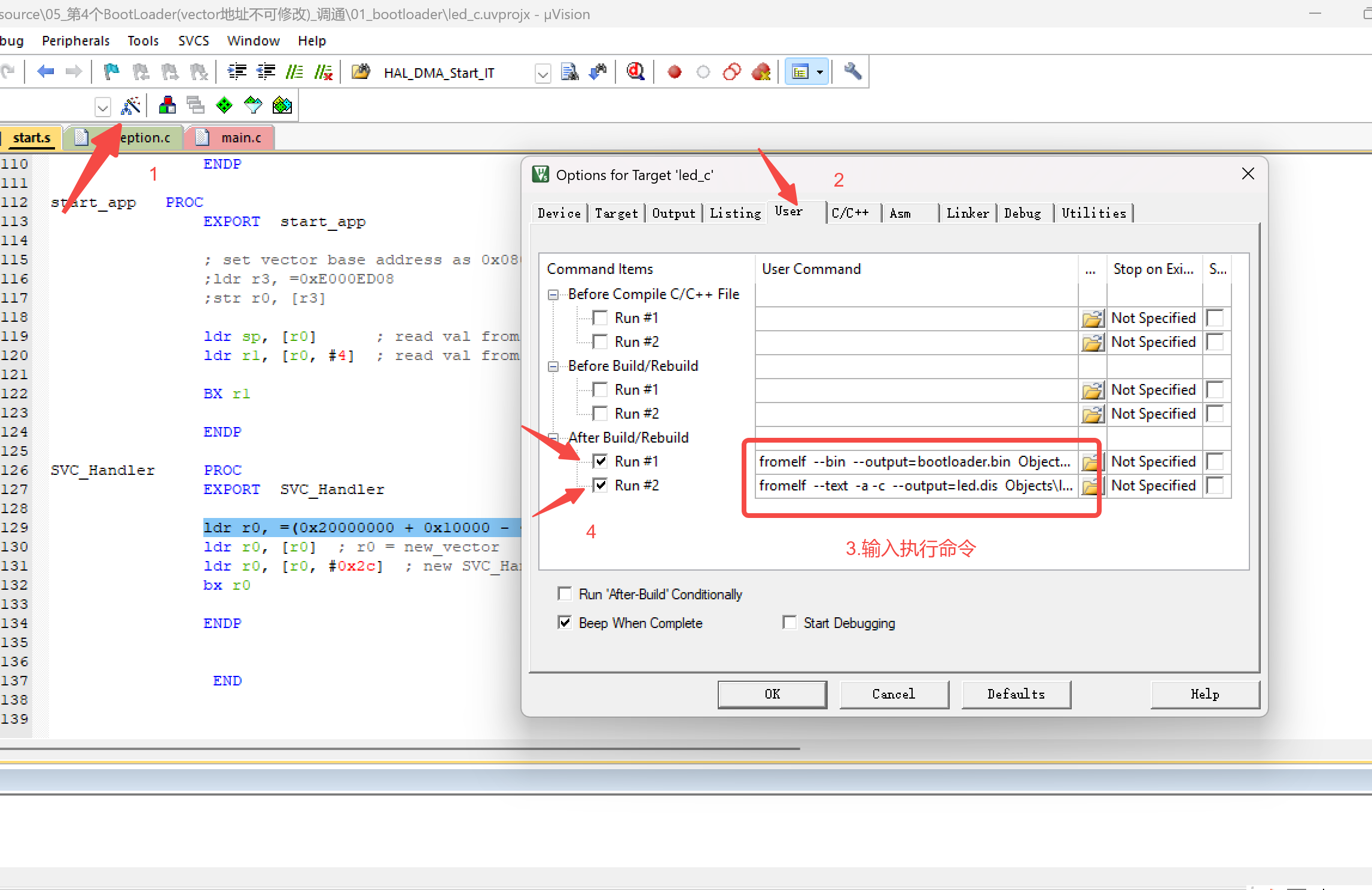Set Stop on Exit for Before Compile Run #1
The width and height of the screenshot is (1372, 890).
point(1153,318)
